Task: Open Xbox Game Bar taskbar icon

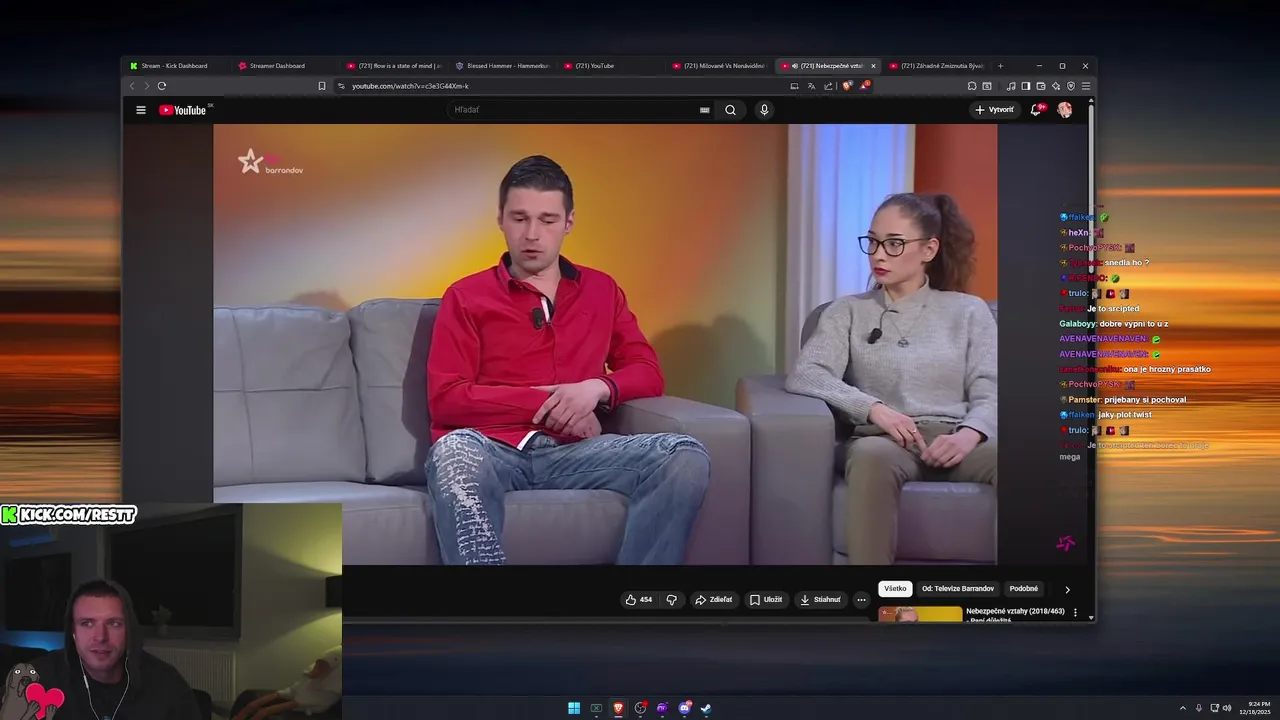Action: (596, 708)
